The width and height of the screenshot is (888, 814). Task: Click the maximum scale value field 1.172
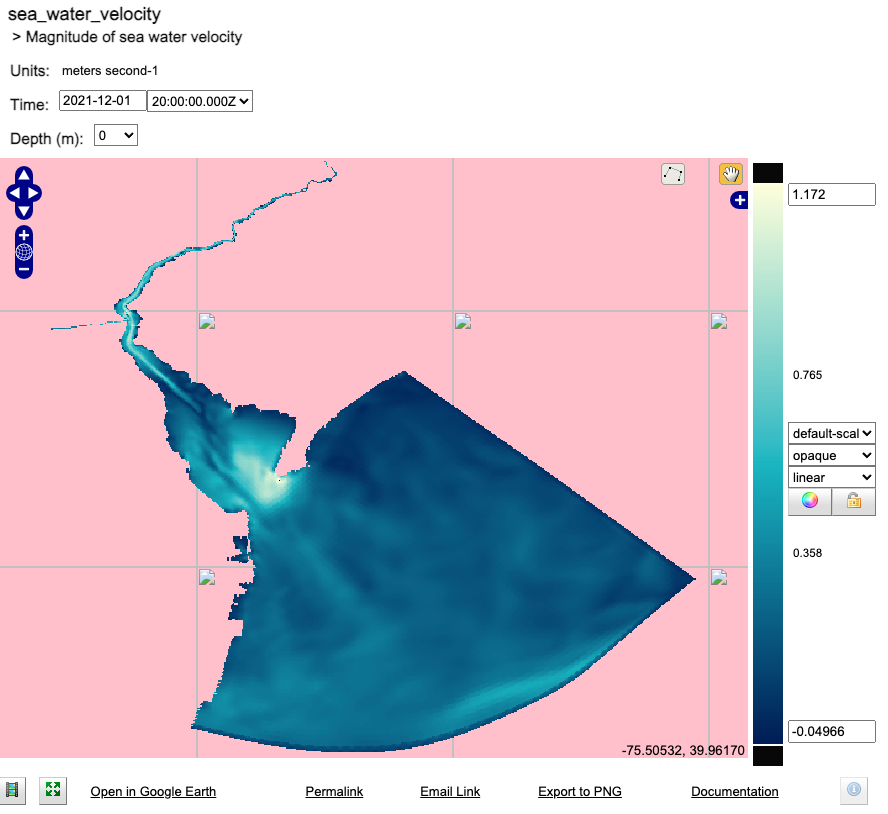click(x=831, y=194)
